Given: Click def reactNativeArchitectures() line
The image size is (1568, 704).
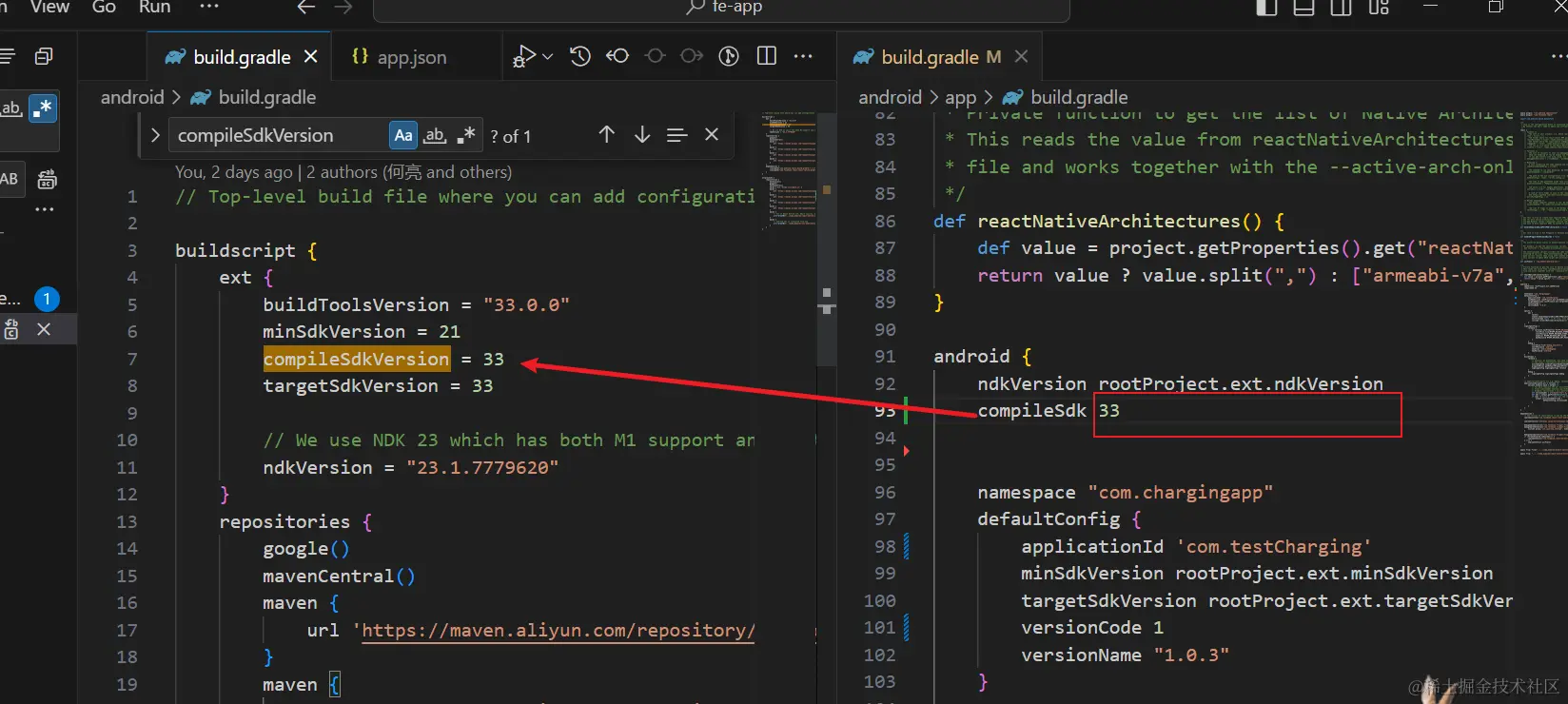Looking at the screenshot, I should point(1108,221).
